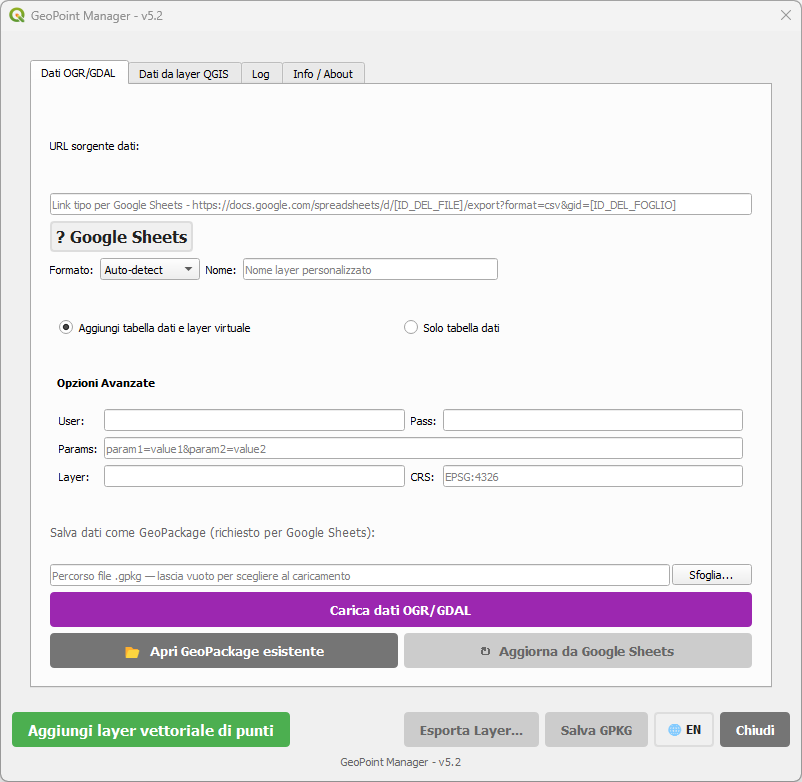Click the '? Google Sheets' help button

point(121,237)
